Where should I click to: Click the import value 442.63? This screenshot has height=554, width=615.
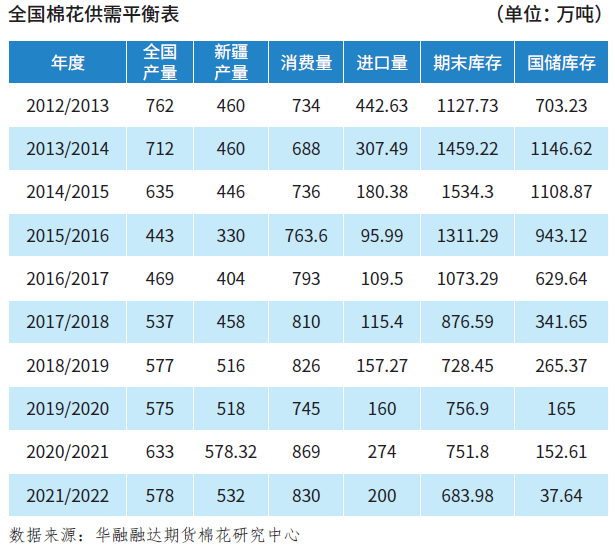[x=382, y=106]
